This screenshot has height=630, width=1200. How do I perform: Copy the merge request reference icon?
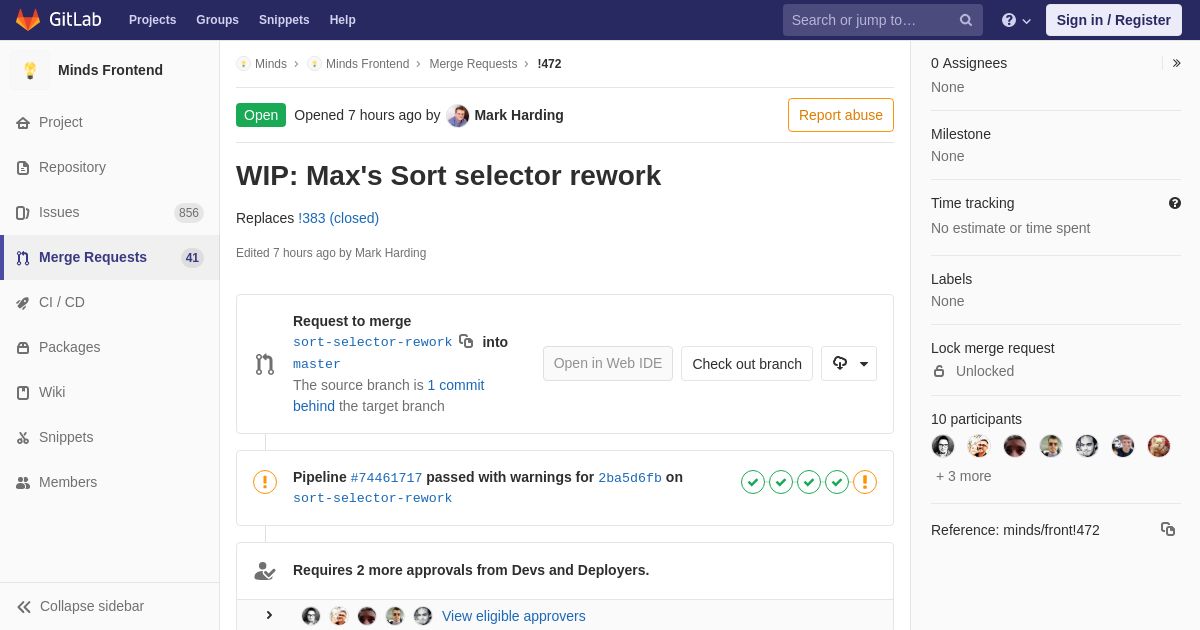1168,529
